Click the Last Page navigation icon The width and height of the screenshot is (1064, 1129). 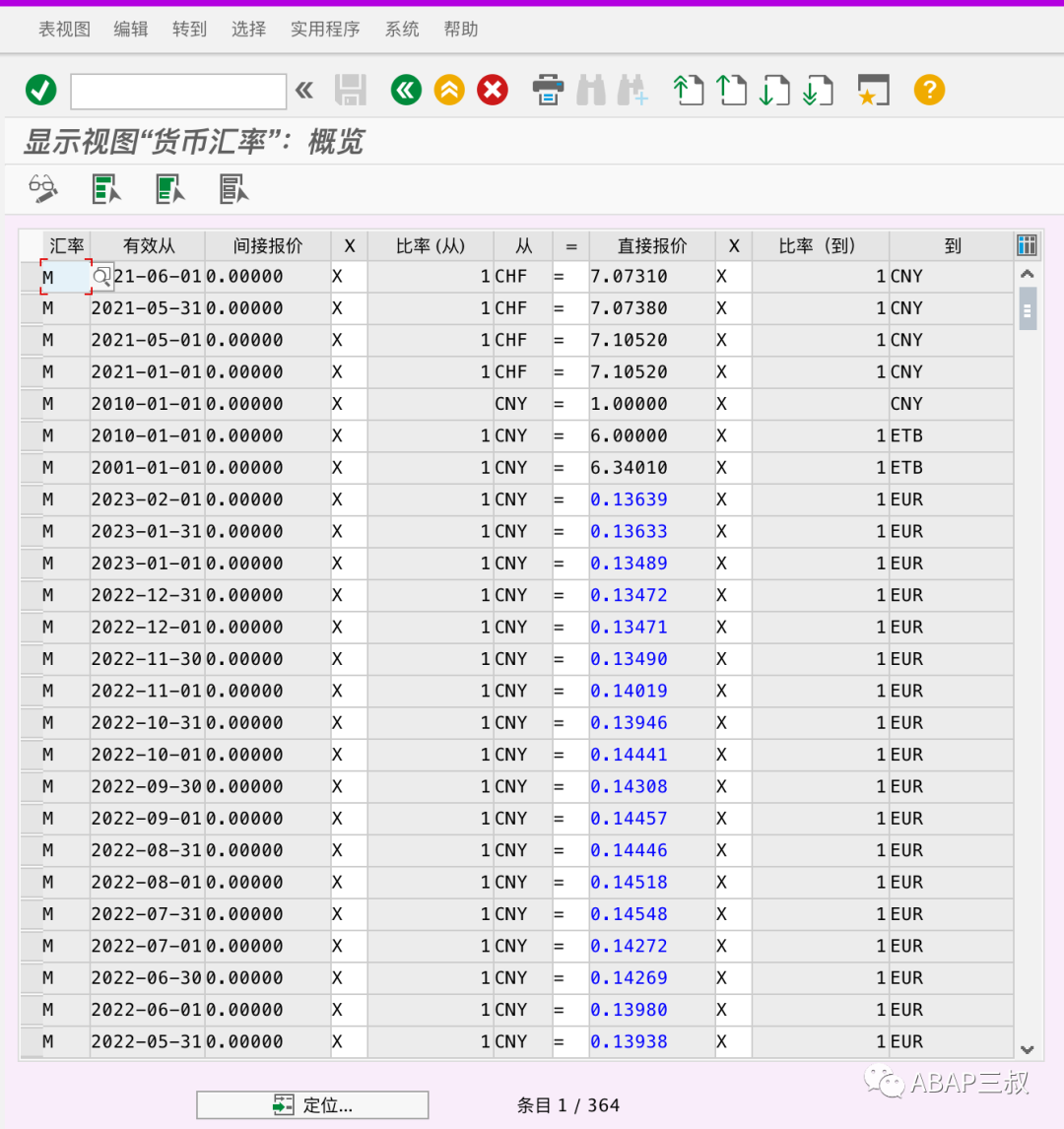pos(818,90)
